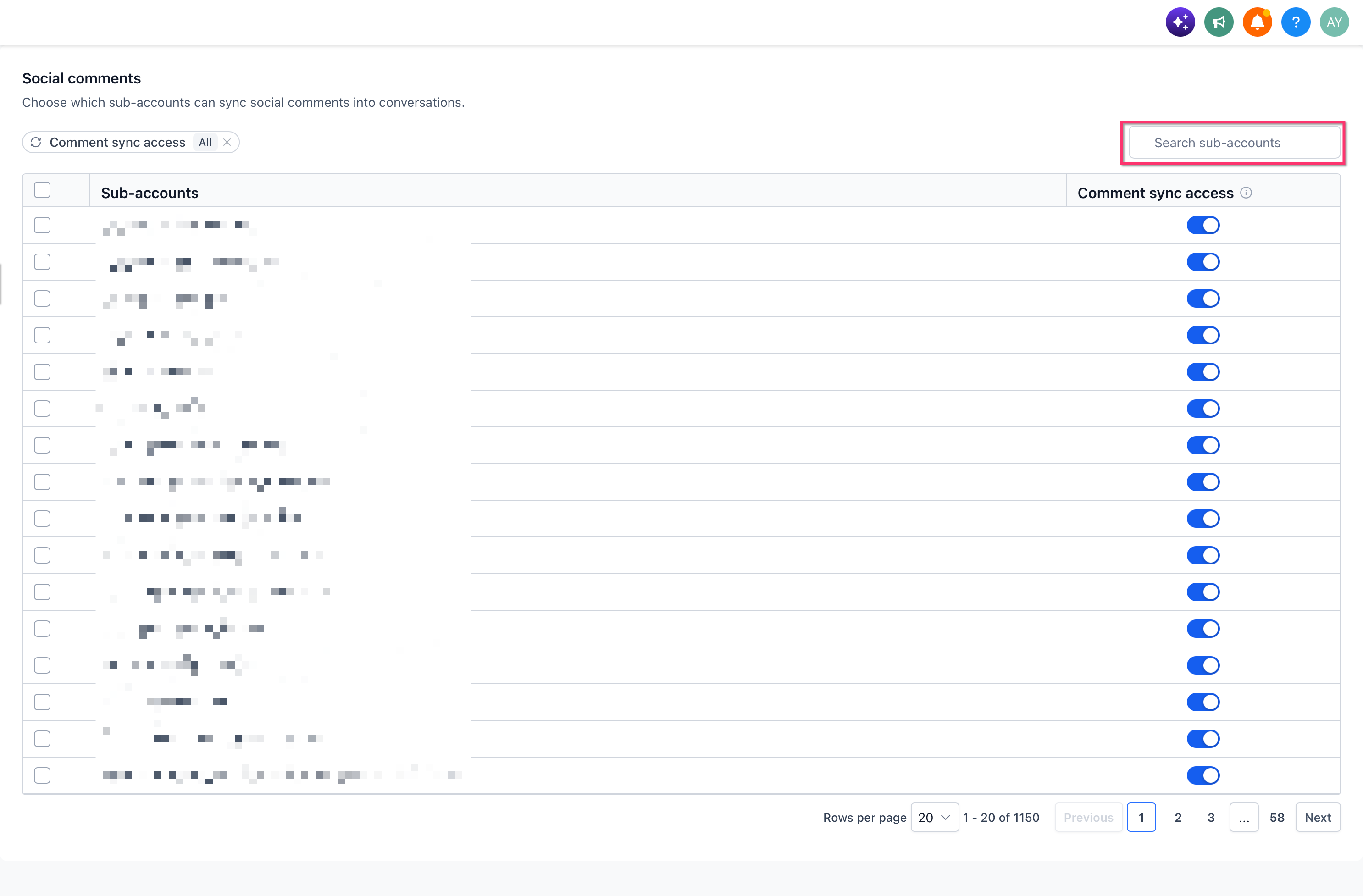Image resolution: width=1363 pixels, height=896 pixels.
Task: Turn off comment sync for last visible row
Action: (1202, 775)
